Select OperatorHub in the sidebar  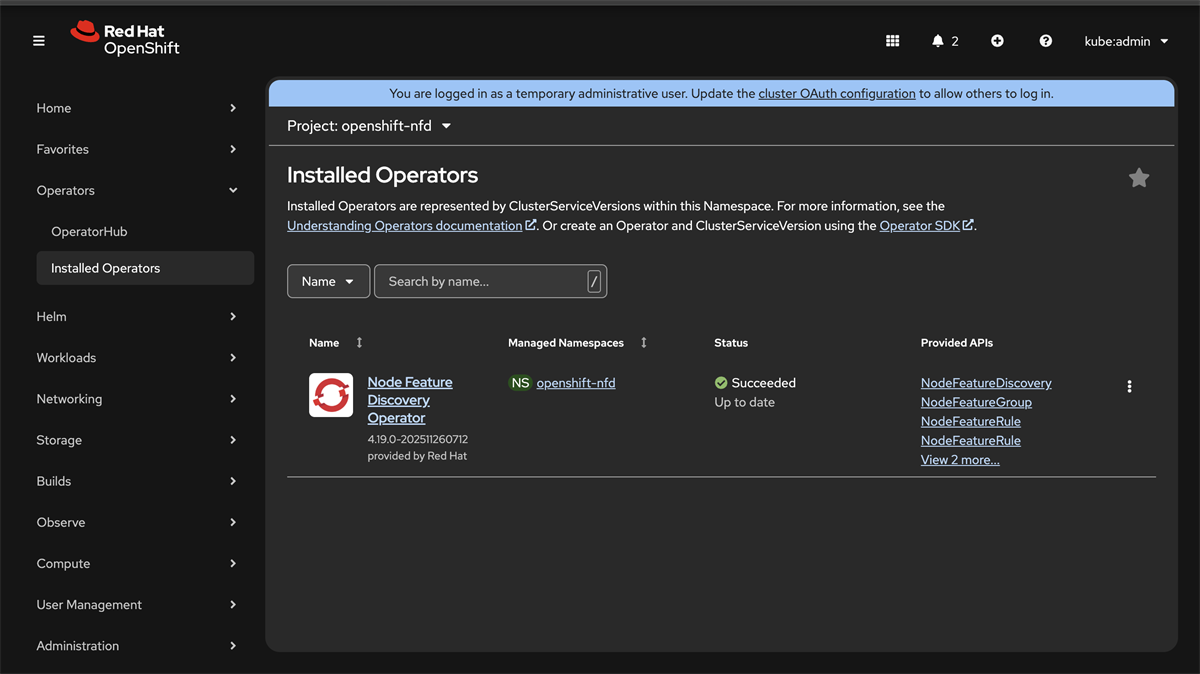pos(89,231)
